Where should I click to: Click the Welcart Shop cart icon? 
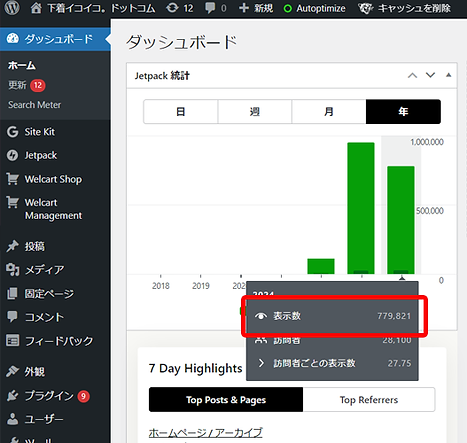(x=13, y=179)
